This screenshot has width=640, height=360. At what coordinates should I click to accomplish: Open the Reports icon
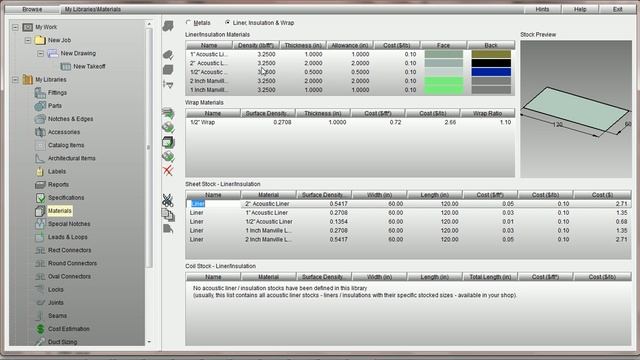(40, 185)
